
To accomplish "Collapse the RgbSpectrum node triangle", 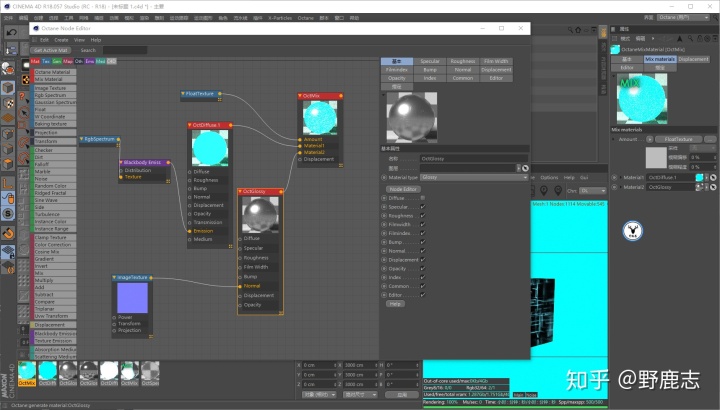I will pyautogui.click(x=82, y=139).
